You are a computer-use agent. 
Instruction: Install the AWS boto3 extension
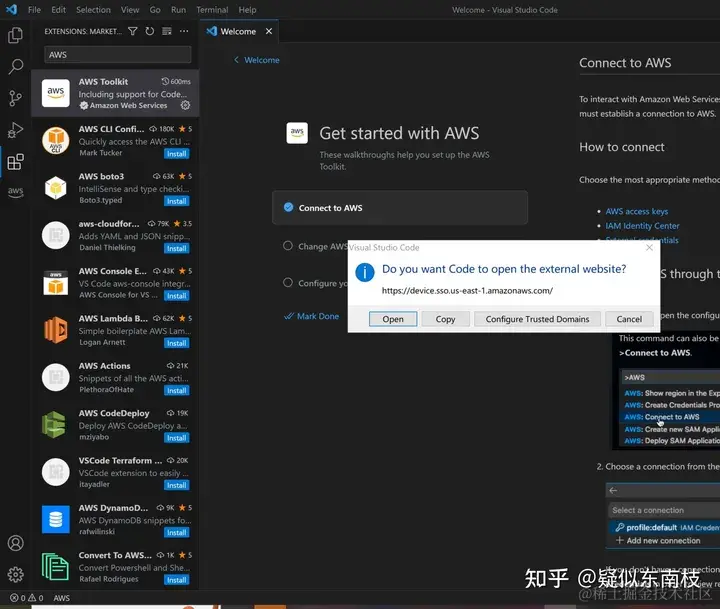pos(177,201)
